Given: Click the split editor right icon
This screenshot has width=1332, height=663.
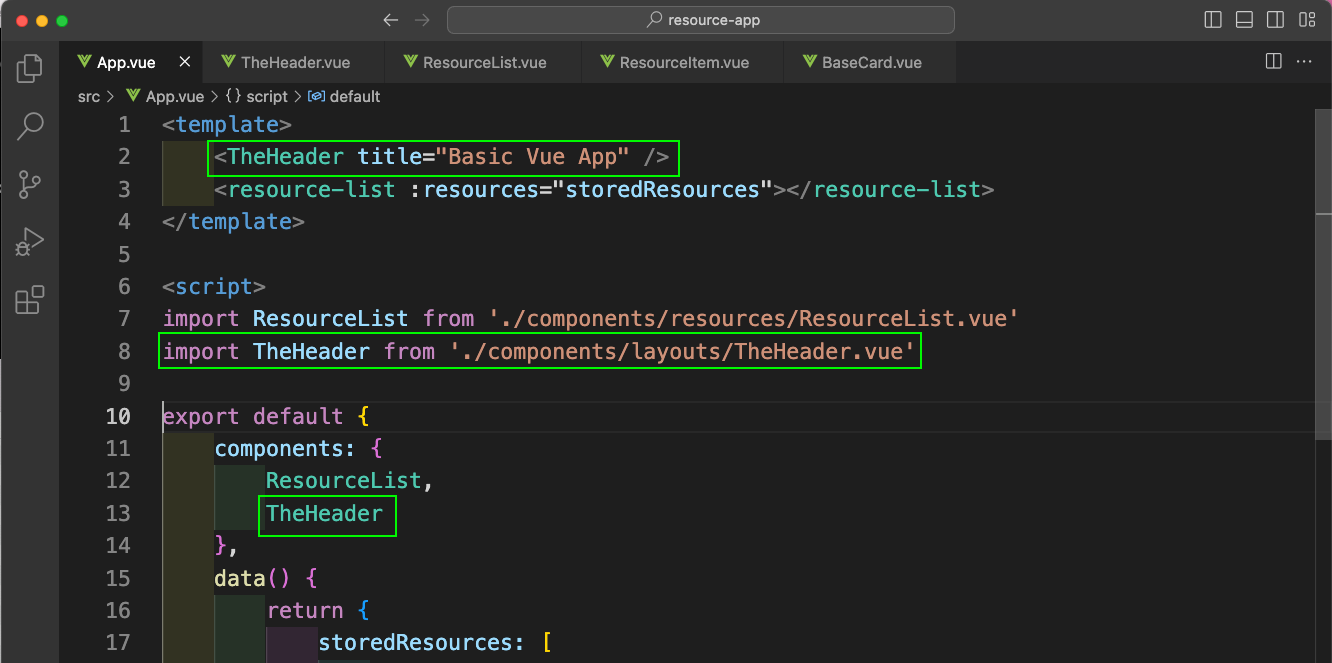Looking at the screenshot, I should [1274, 61].
